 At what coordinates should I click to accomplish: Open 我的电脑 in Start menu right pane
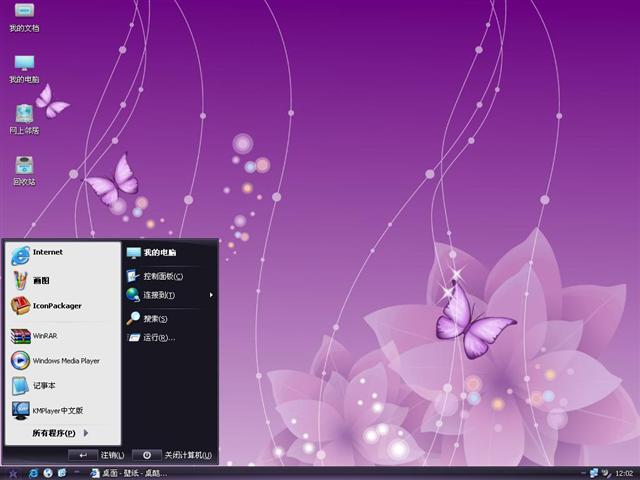(159, 253)
